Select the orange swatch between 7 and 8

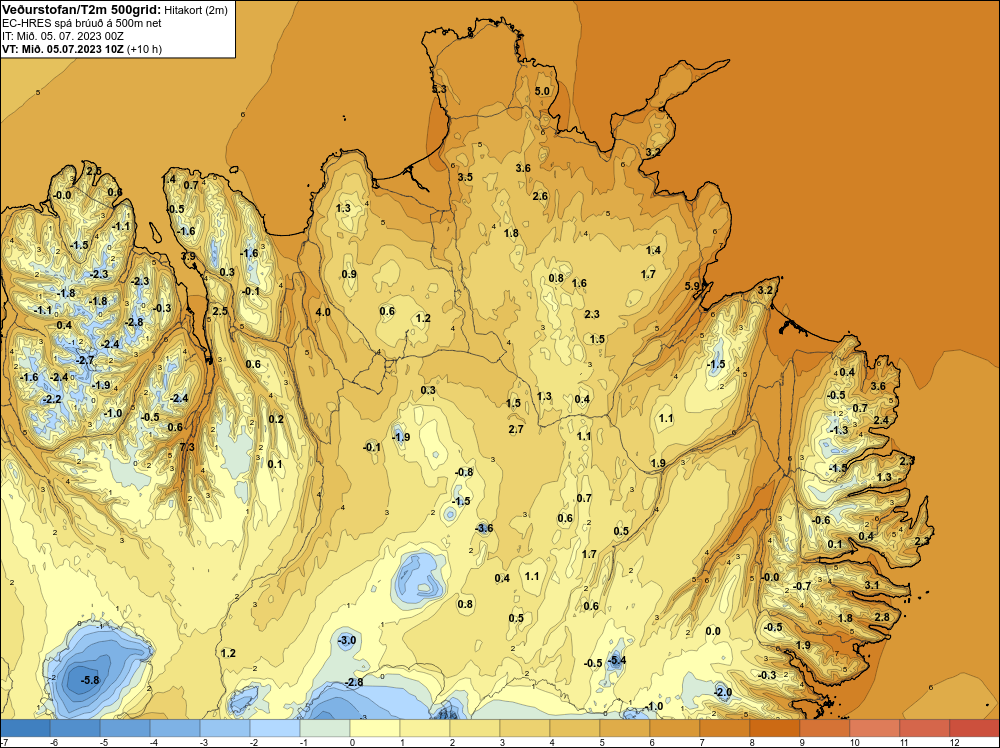tap(724, 728)
